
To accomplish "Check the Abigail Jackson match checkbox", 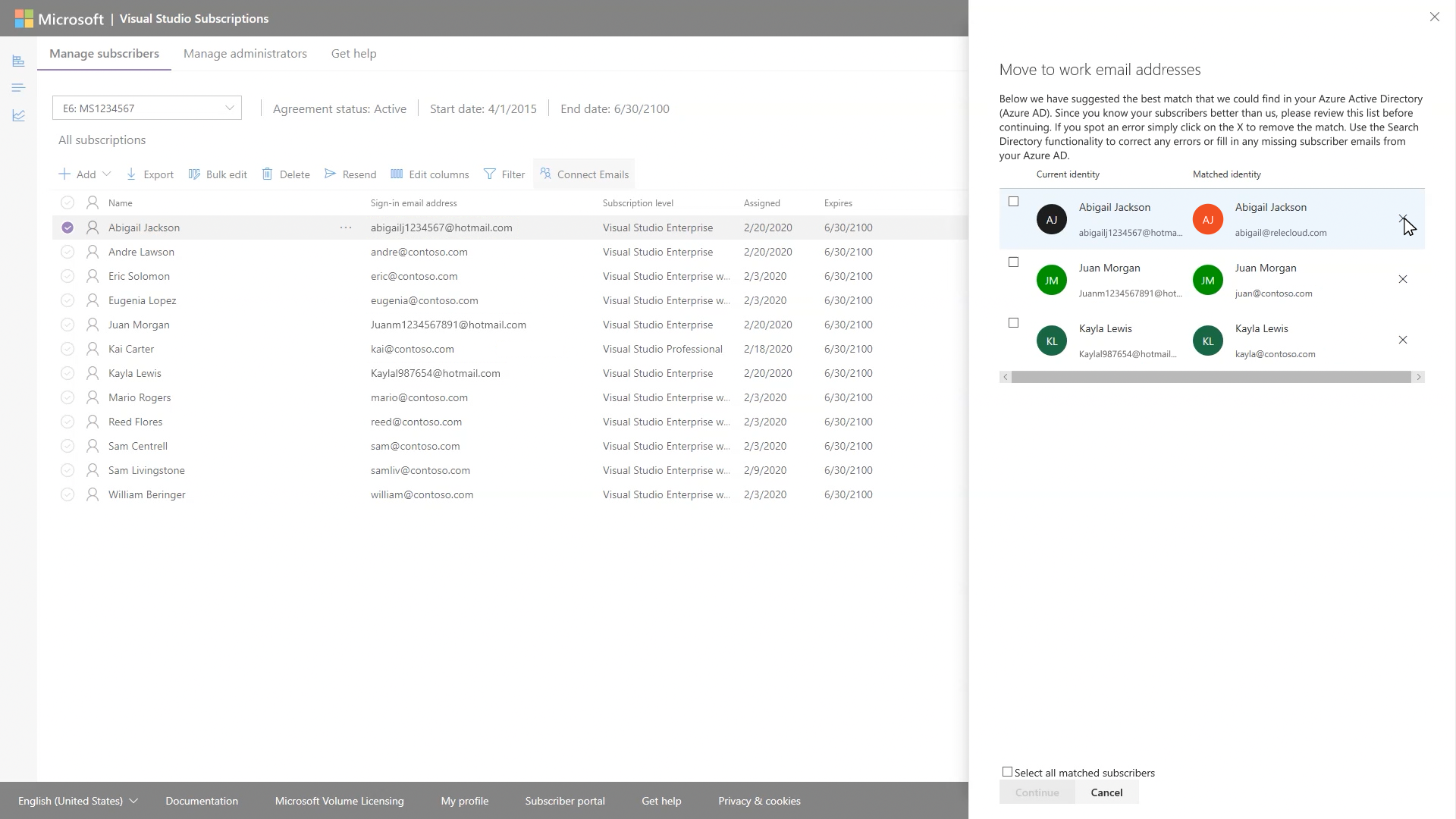I will (x=1013, y=202).
